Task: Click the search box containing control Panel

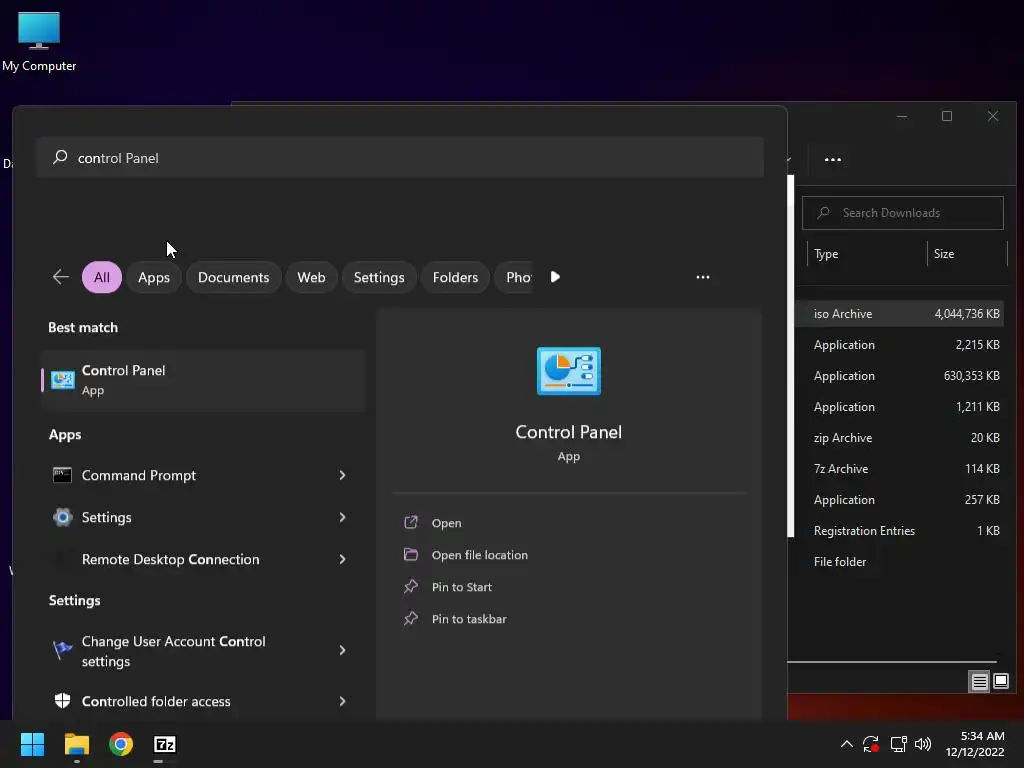Action: (400, 157)
